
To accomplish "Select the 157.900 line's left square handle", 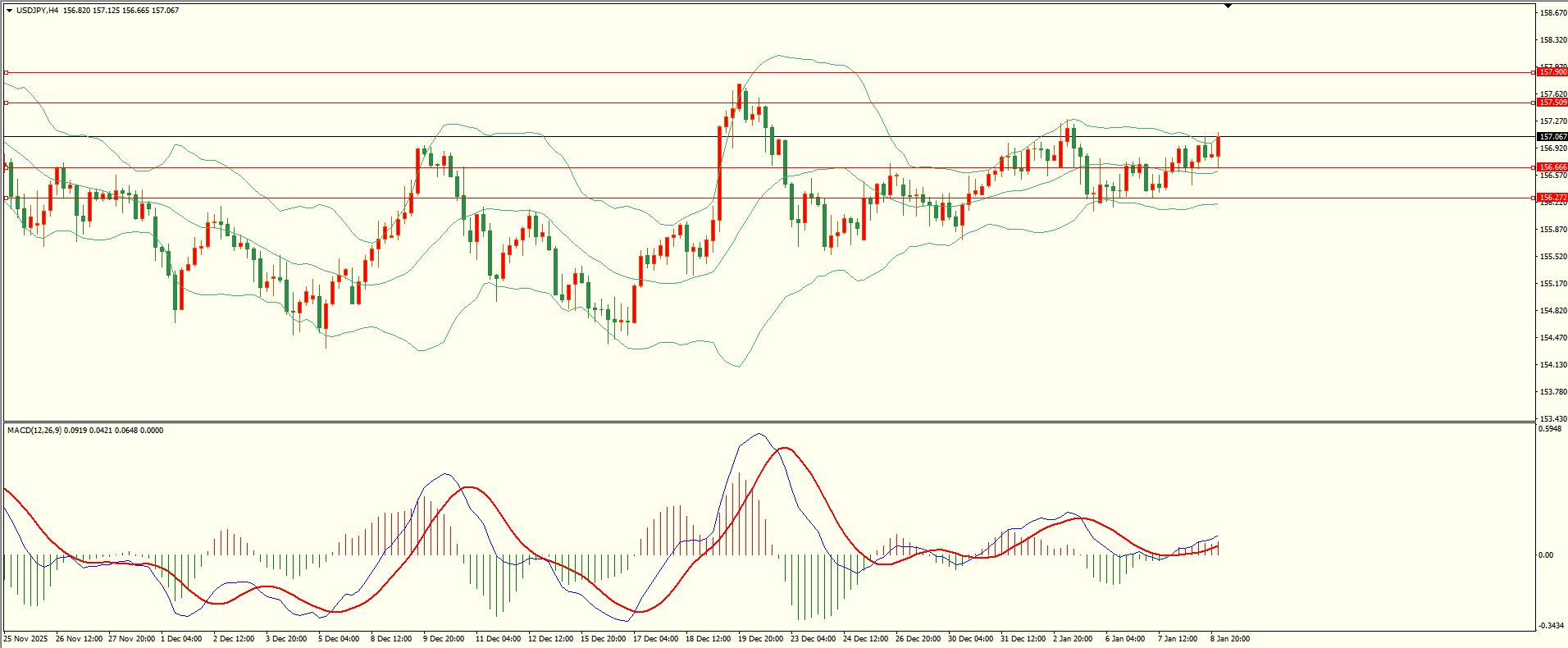I will [7, 72].
